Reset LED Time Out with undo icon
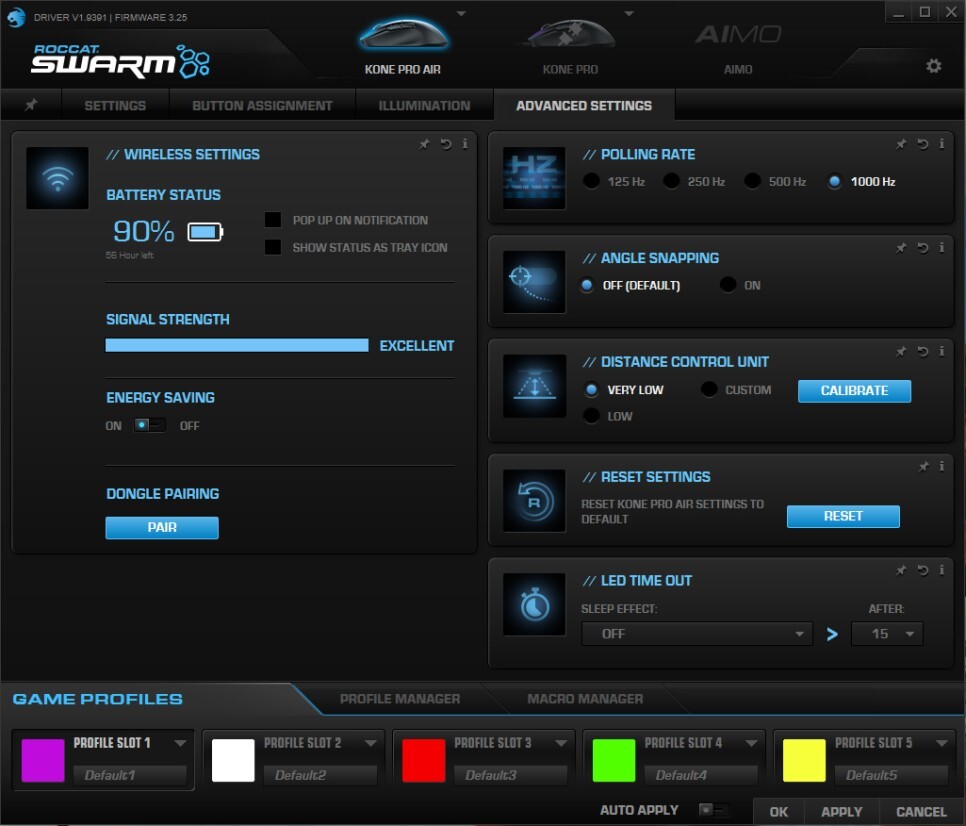The image size is (966, 826). pyautogui.click(x=922, y=570)
